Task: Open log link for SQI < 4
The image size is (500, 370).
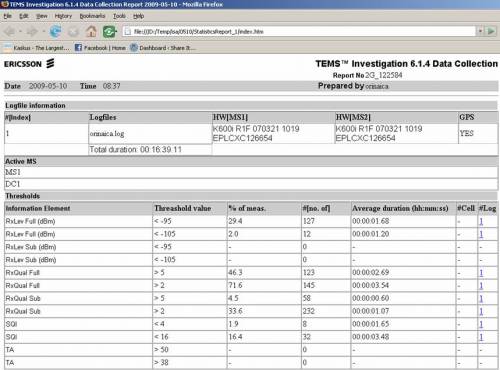Action: pos(481,324)
